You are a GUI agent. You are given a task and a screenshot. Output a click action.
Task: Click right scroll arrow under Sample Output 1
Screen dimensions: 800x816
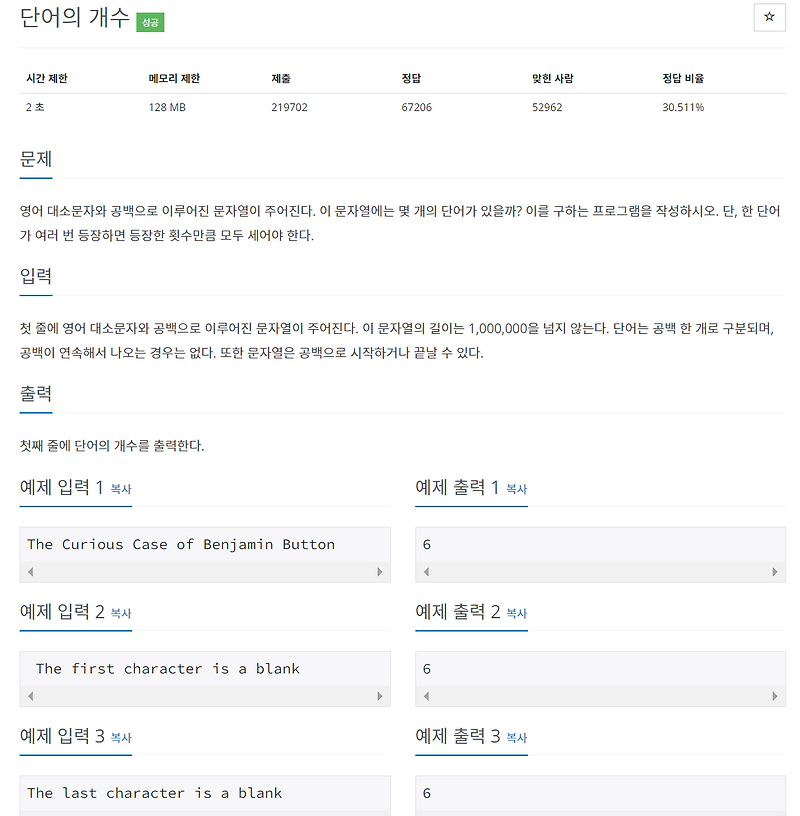[x=773, y=571]
